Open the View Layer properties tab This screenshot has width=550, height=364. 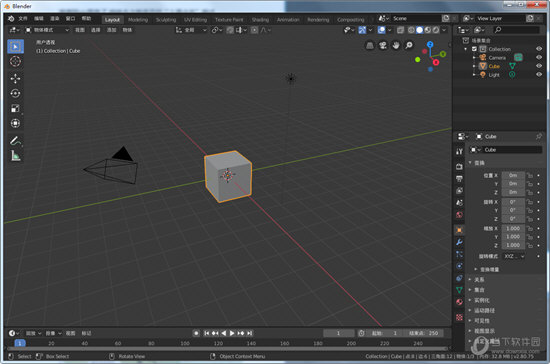click(x=459, y=191)
